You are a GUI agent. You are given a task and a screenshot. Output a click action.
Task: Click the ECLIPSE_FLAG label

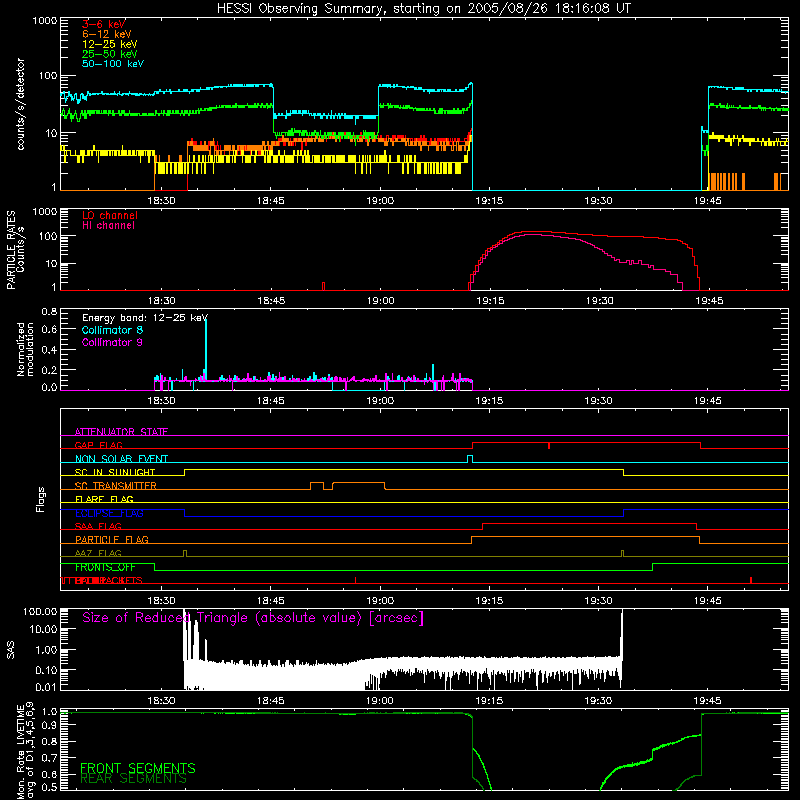pos(109,513)
